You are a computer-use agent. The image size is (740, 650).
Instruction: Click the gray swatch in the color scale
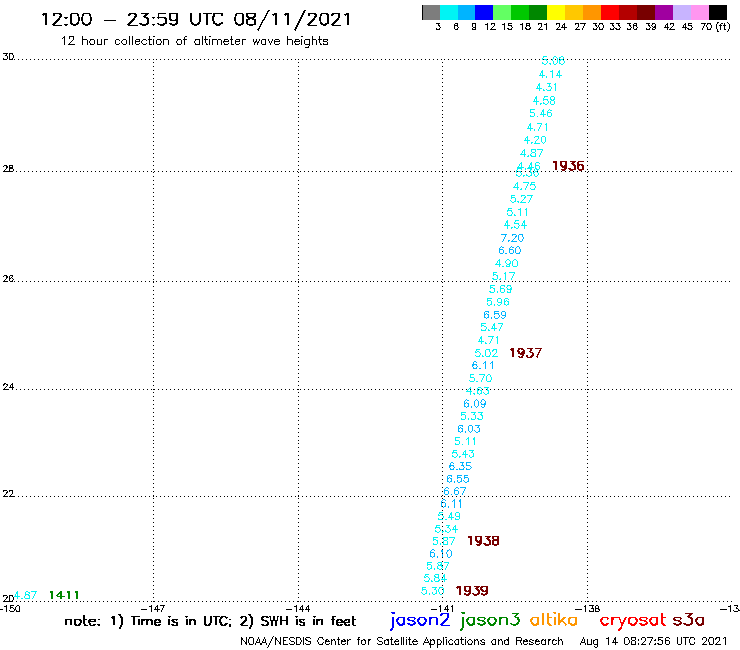(431, 12)
